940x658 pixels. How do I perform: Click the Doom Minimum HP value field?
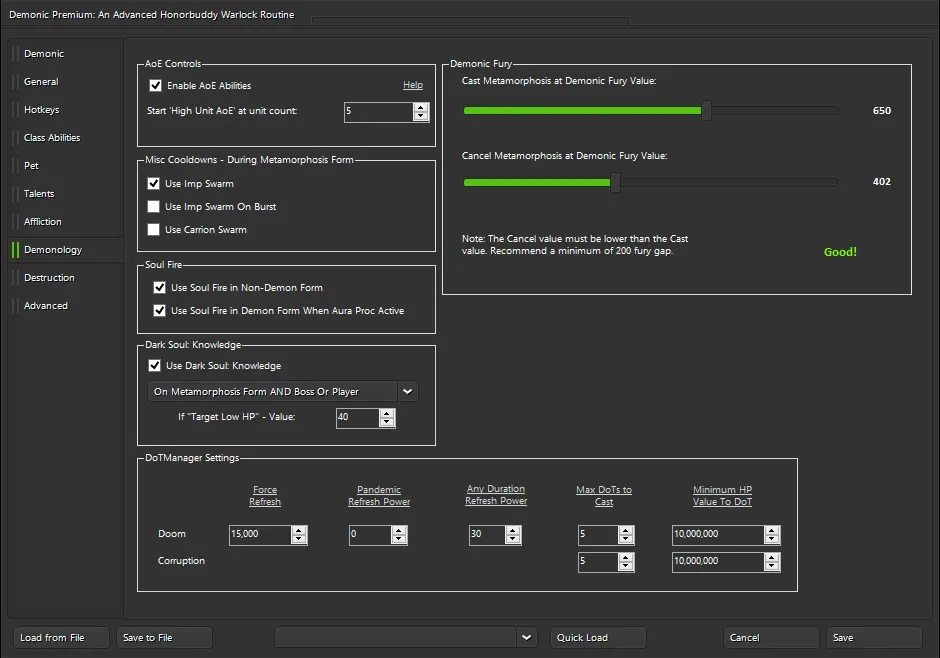[x=718, y=535]
